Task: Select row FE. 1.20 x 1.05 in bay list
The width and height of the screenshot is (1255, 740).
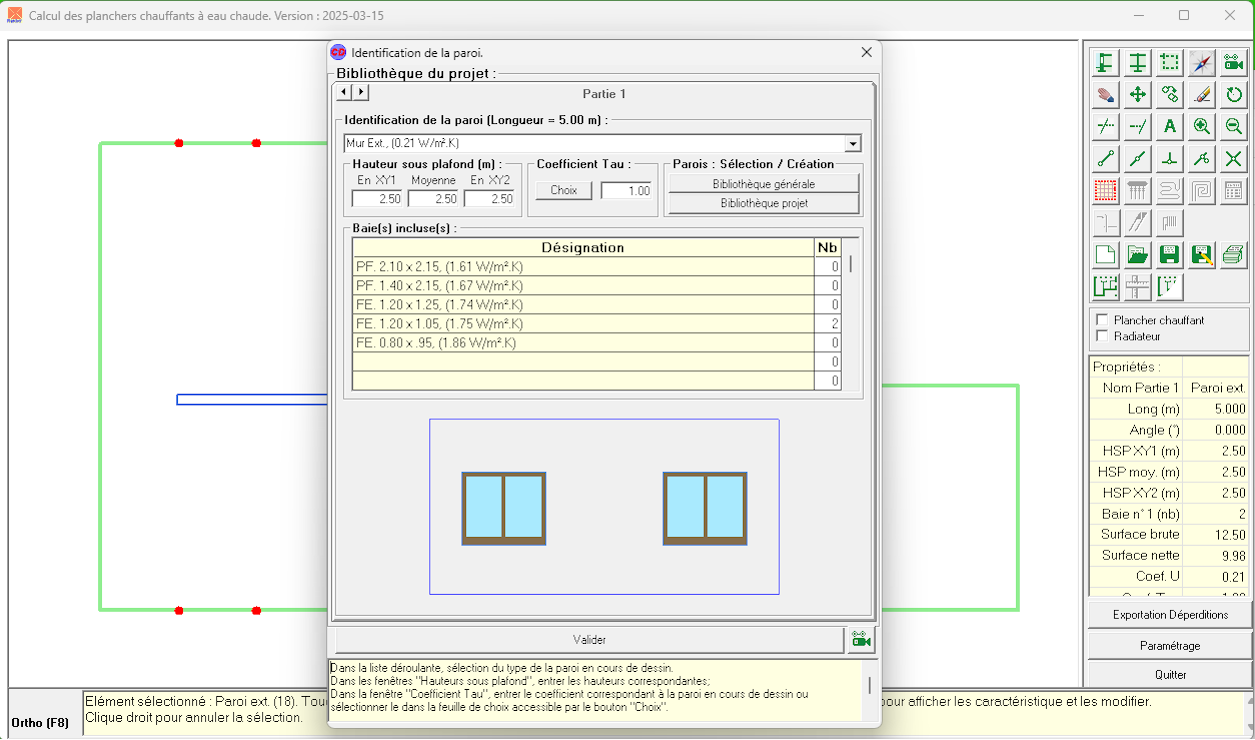Action: coord(582,324)
